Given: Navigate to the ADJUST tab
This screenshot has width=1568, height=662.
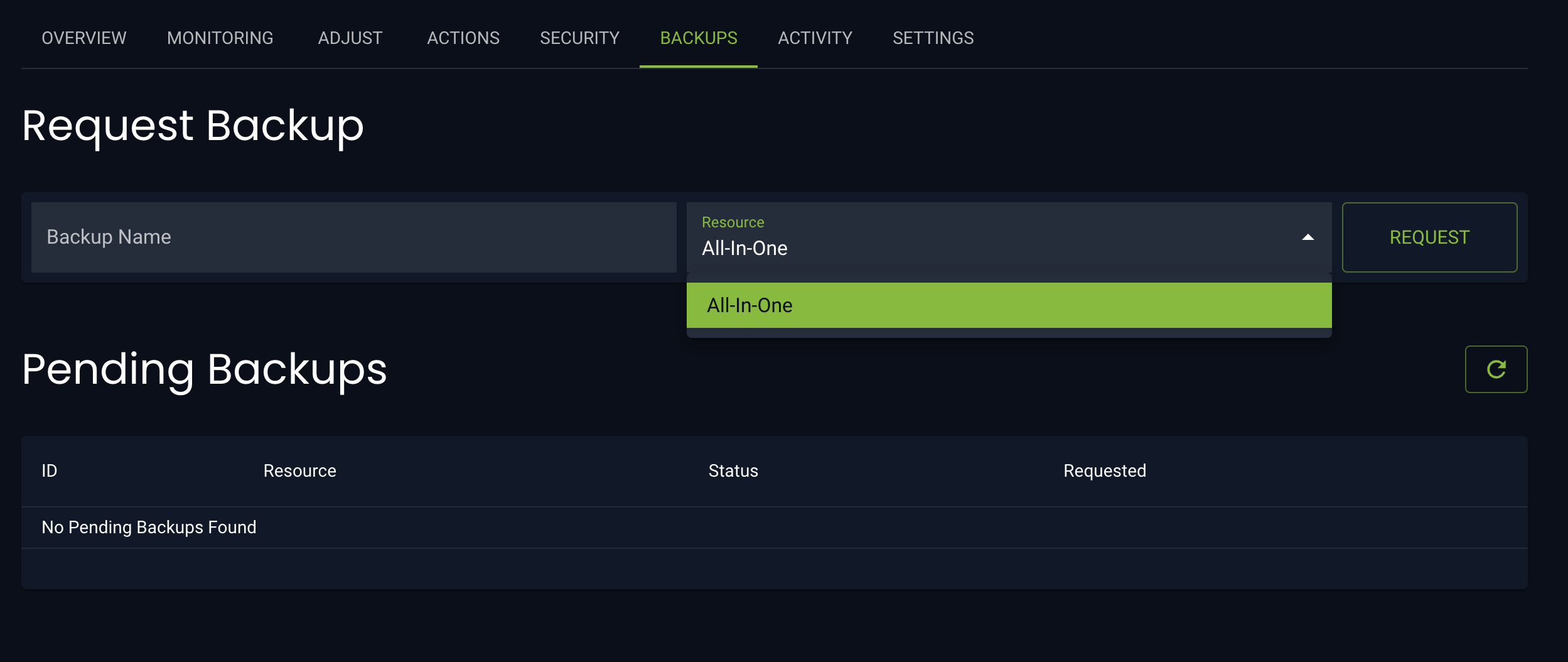Looking at the screenshot, I should click(x=350, y=38).
